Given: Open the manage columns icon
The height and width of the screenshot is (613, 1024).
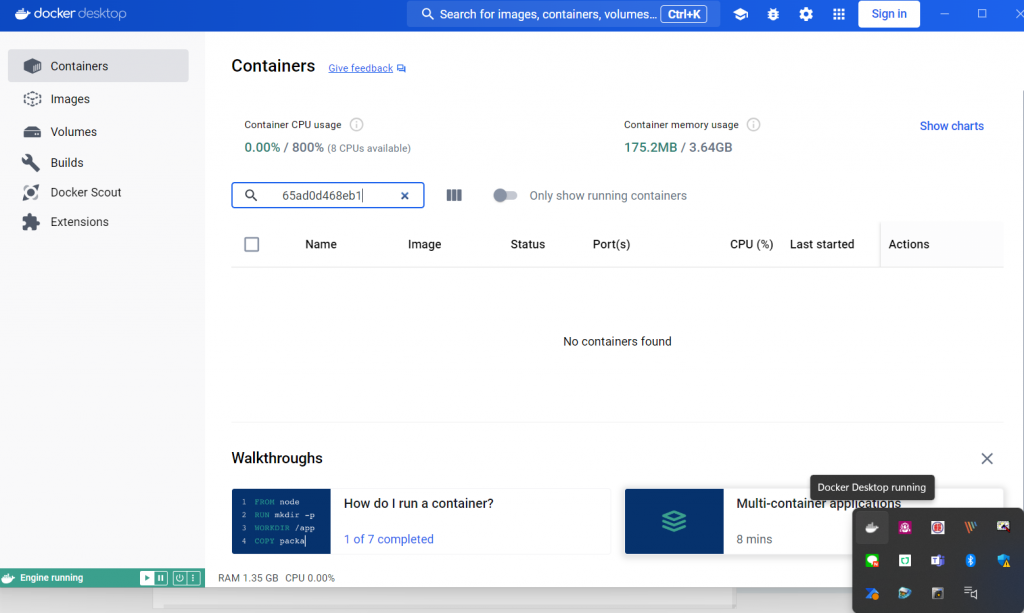Looking at the screenshot, I should point(454,195).
